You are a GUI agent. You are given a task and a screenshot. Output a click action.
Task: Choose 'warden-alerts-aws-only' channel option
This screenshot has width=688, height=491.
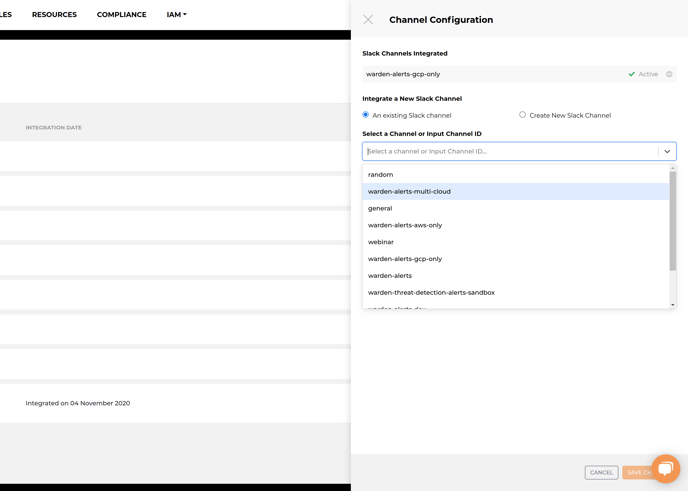[516, 225]
